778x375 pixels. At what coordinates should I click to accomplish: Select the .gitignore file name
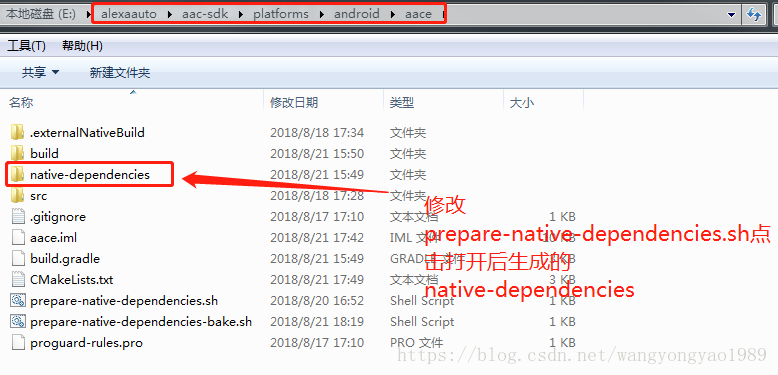point(58,217)
